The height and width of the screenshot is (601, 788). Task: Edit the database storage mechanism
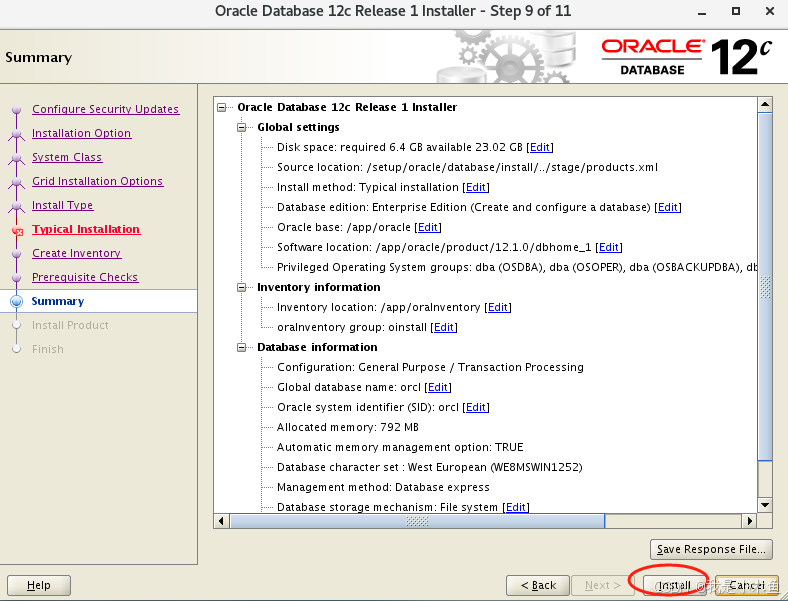point(516,507)
